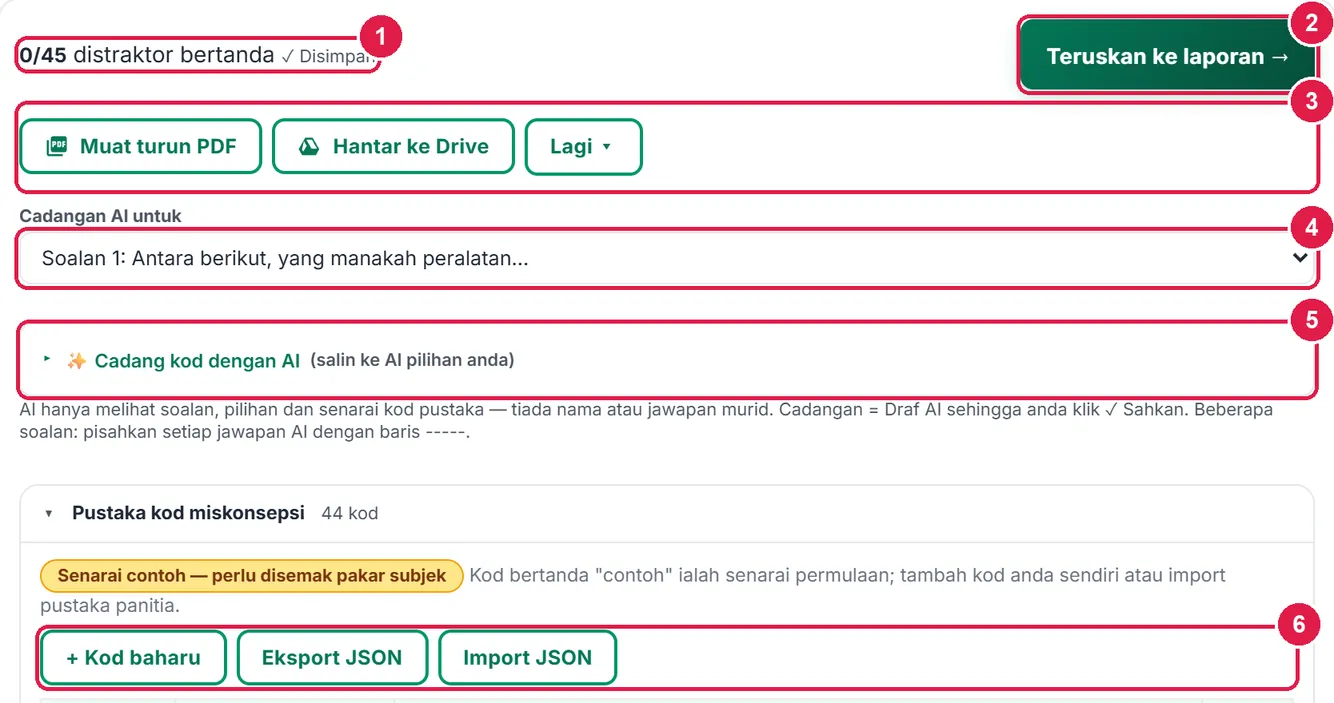The width and height of the screenshot is (1334, 703).
Task: Click the sparkle icon beside Cadang kod dengan AI
Action: tap(76, 361)
